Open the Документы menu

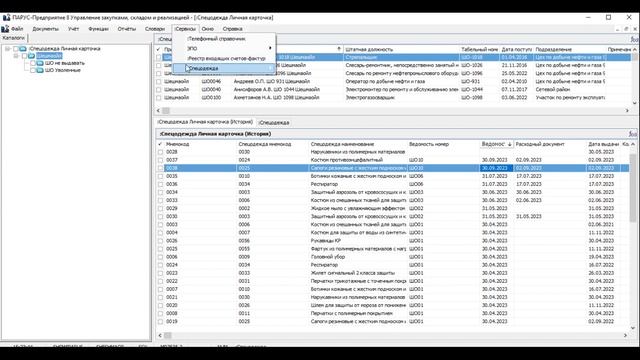[46, 29]
